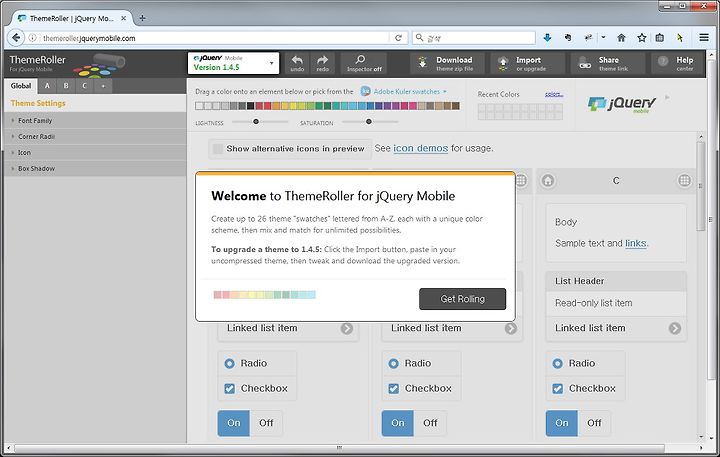
Task: Click chevron on swatch C linked list item
Action: (x=675, y=328)
